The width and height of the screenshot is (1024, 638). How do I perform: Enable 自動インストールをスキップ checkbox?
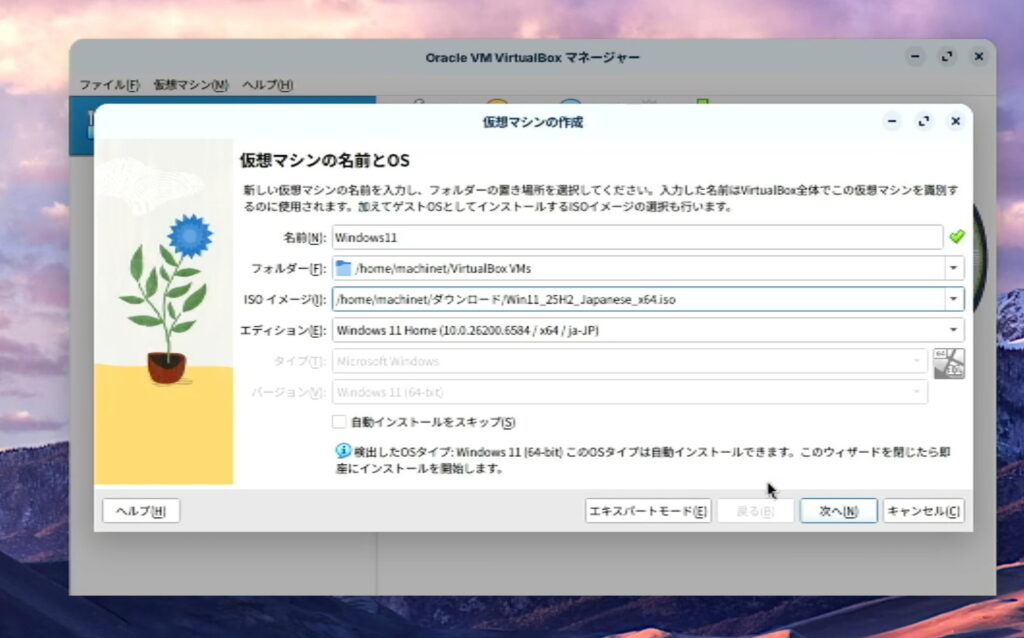(x=340, y=422)
